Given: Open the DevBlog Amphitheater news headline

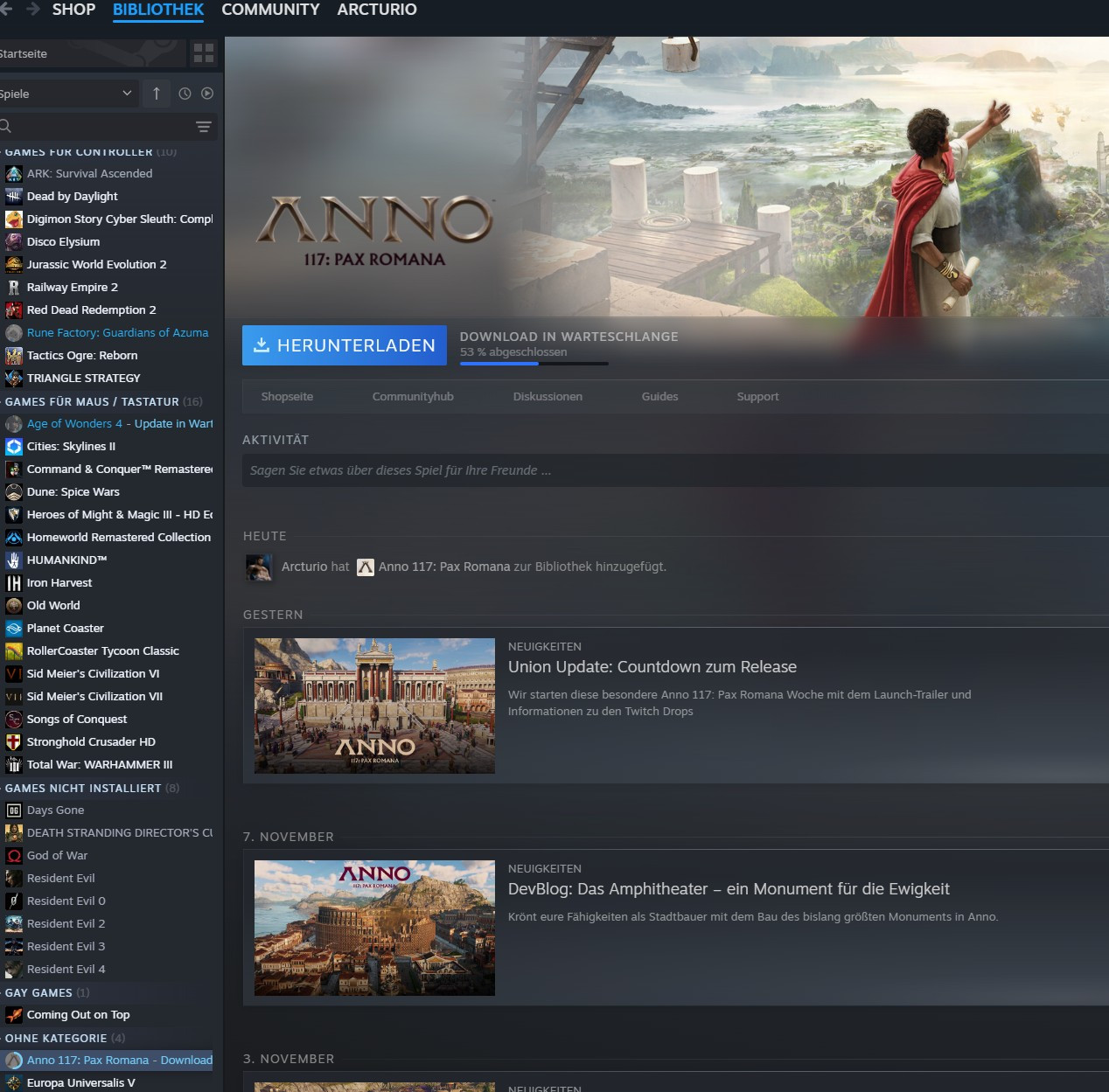Looking at the screenshot, I should (x=729, y=889).
